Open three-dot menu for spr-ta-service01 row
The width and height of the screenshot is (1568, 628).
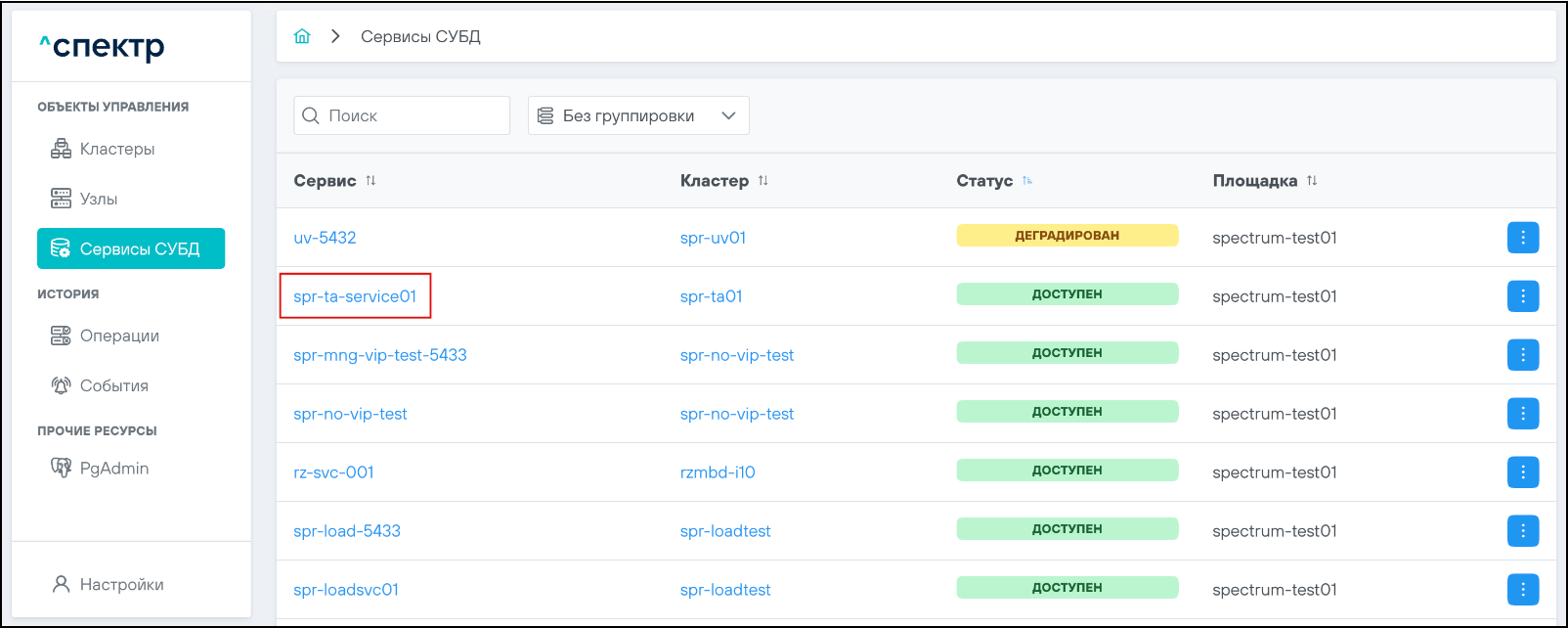1522,296
